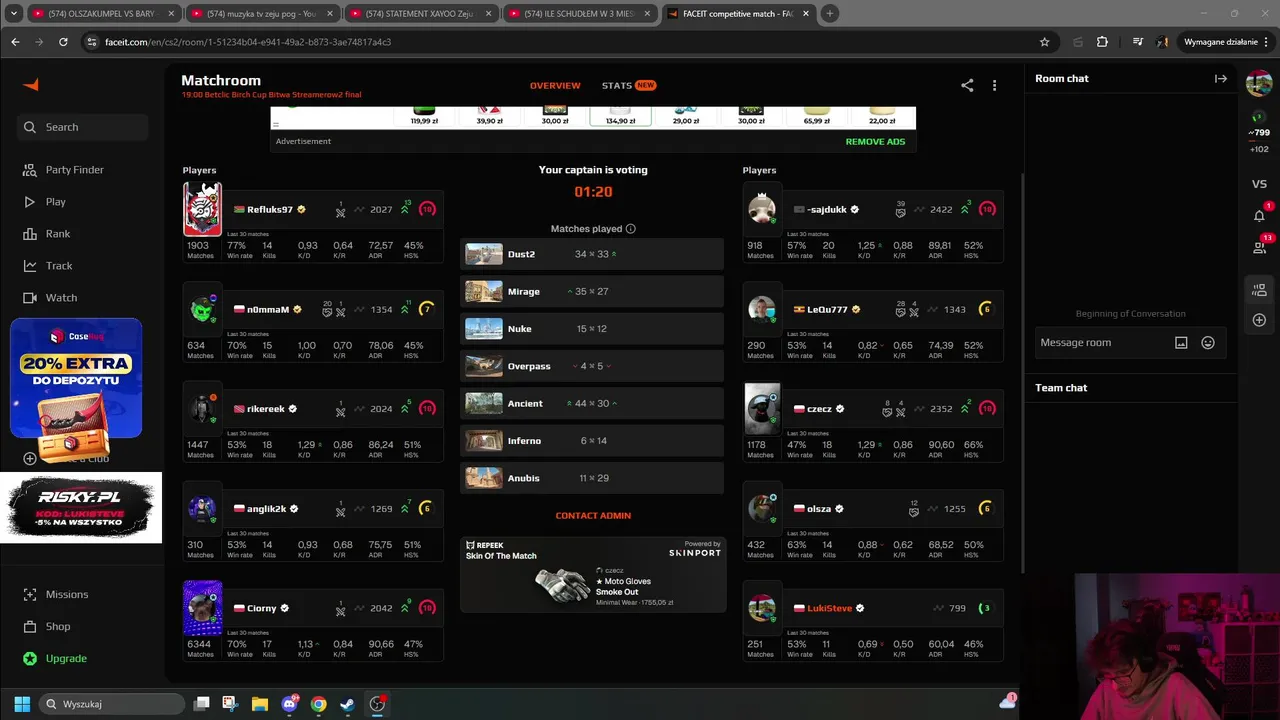Open LukiSteve player name
1280x720 pixels.
coord(830,609)
